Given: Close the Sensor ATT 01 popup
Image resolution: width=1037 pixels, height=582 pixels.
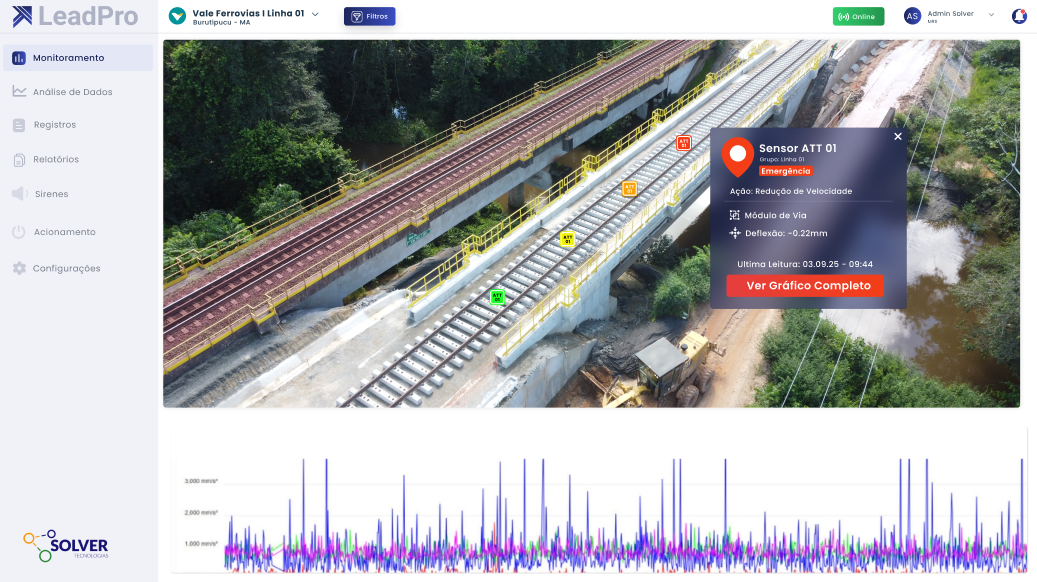Looking at the screenshot, I should point(897,137).
